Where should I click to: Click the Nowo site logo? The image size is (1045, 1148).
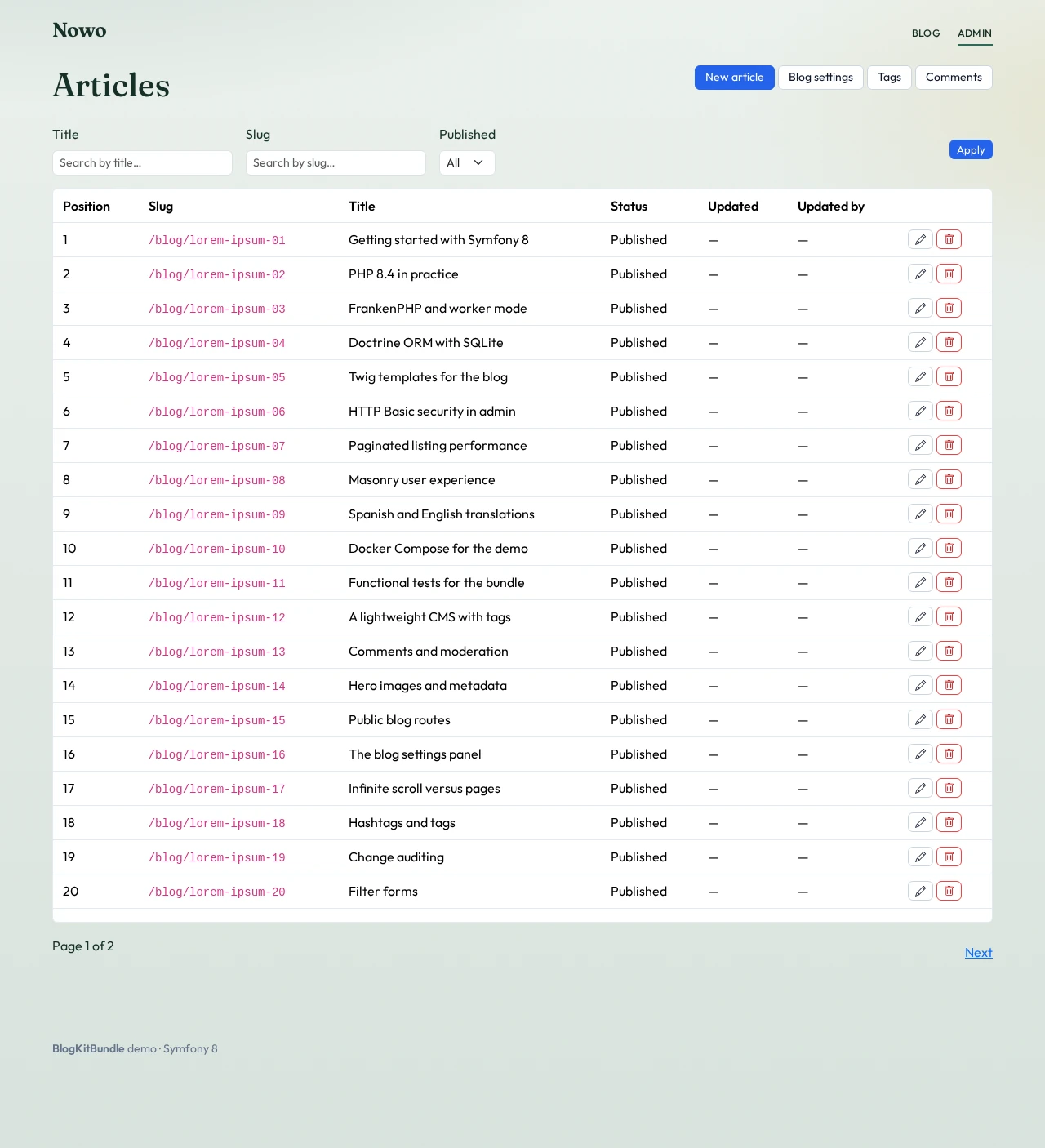coord(79,30)
